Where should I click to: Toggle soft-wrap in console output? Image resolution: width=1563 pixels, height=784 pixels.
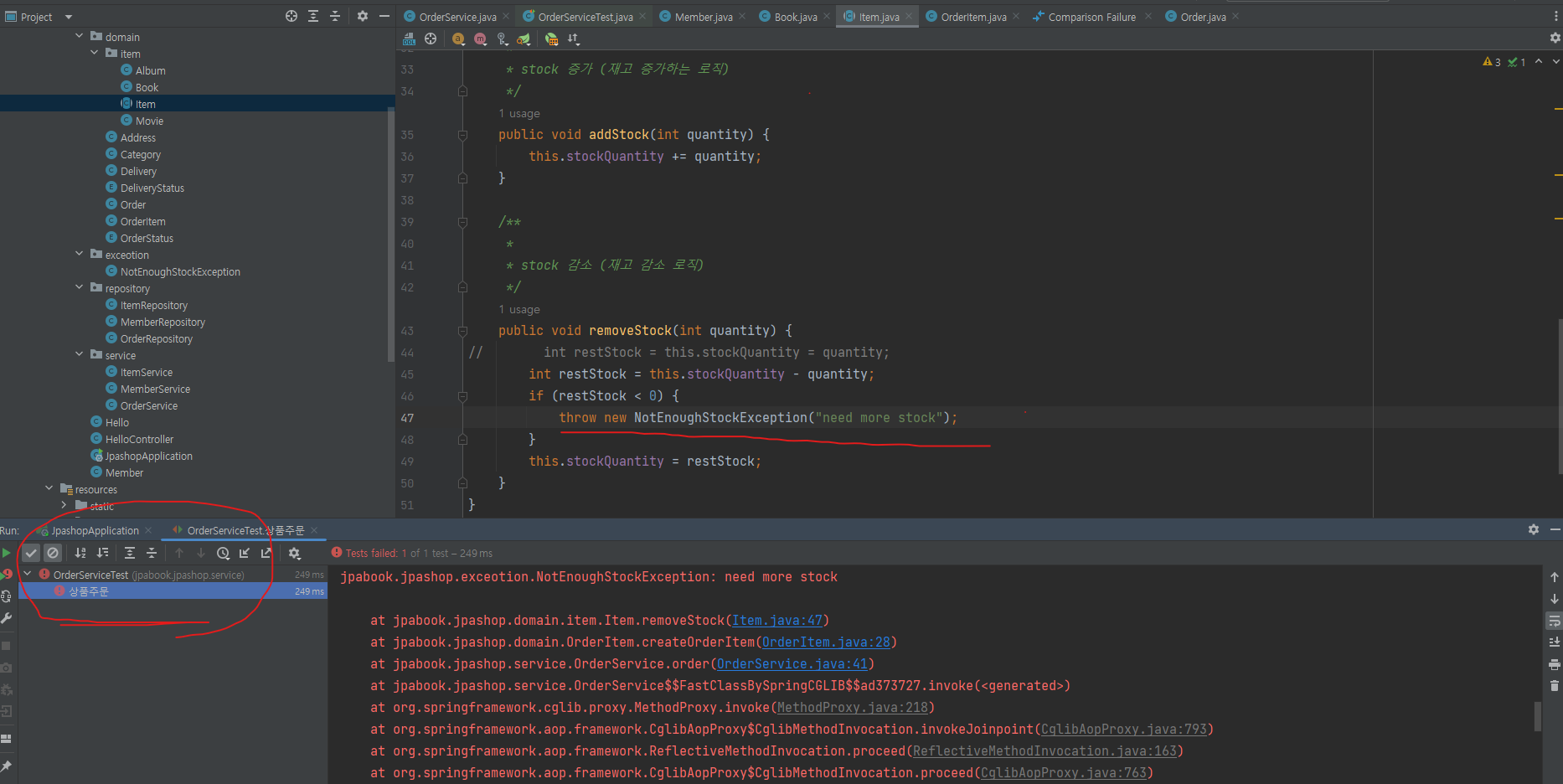point(1555,621)
